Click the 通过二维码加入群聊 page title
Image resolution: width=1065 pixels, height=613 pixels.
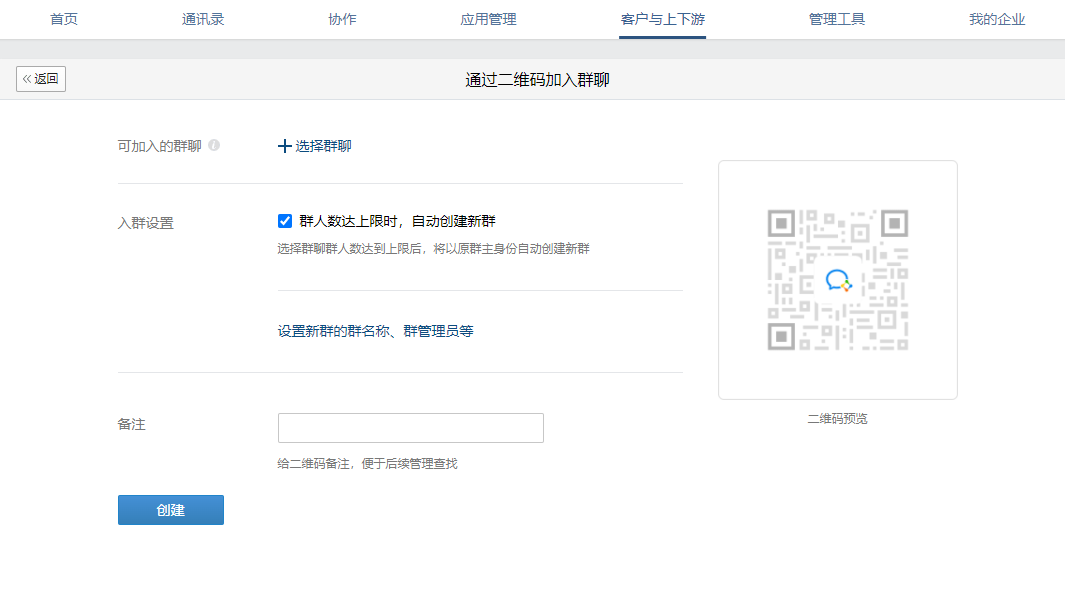(537, 80)
